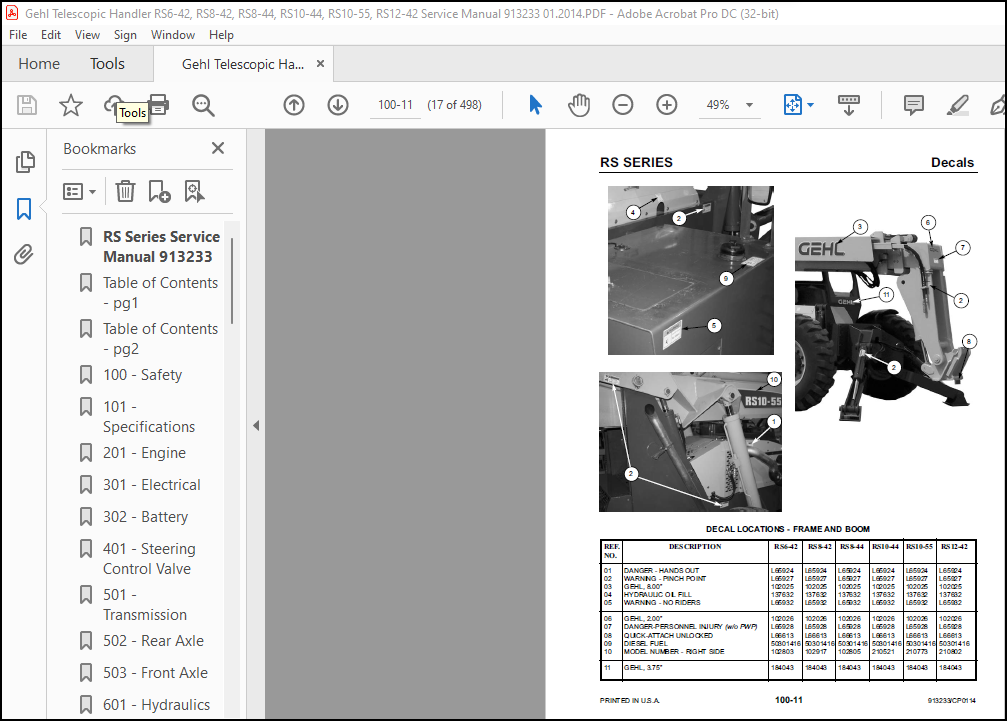Click the RS10-55 model decal photo
This screenshot has height=721, width=1007.
(690, 442)
